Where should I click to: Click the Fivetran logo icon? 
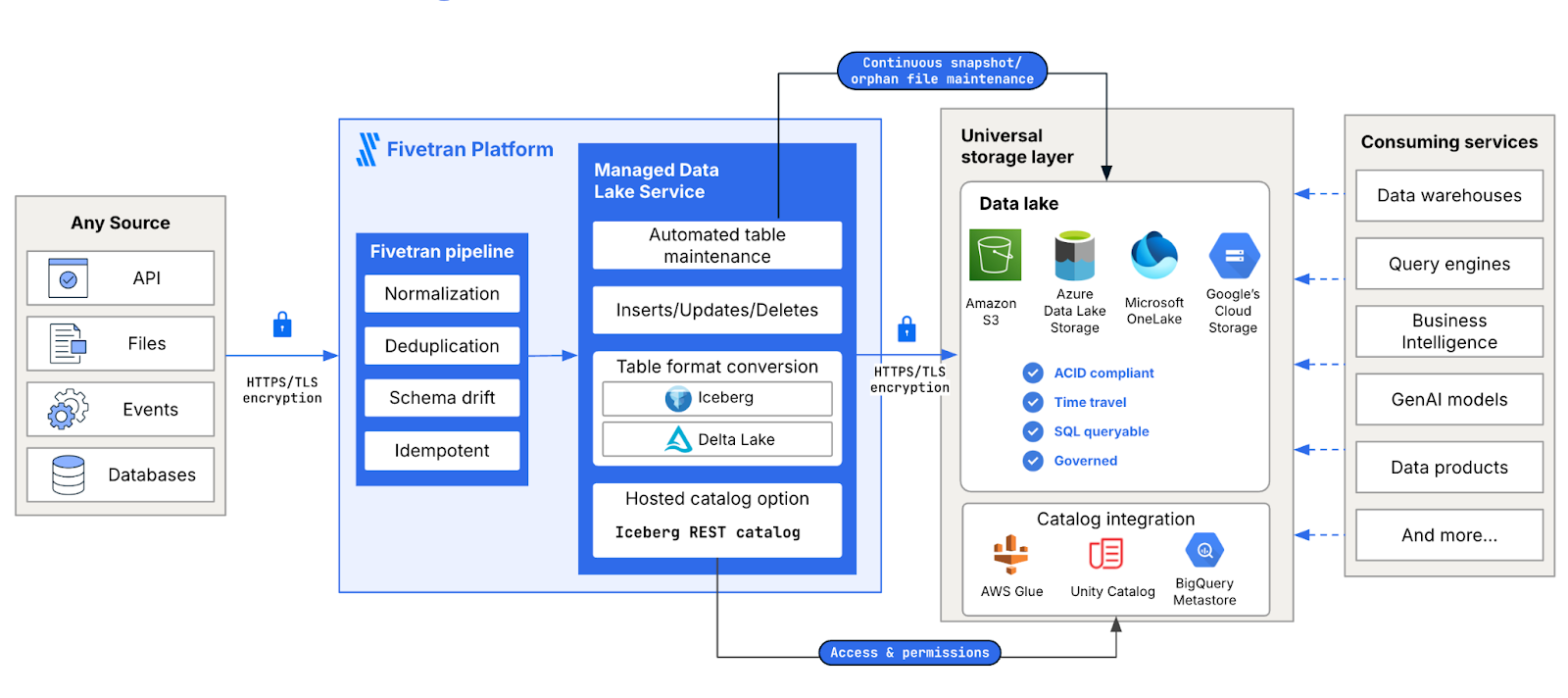pyautogui.click(x=367, y=149)
